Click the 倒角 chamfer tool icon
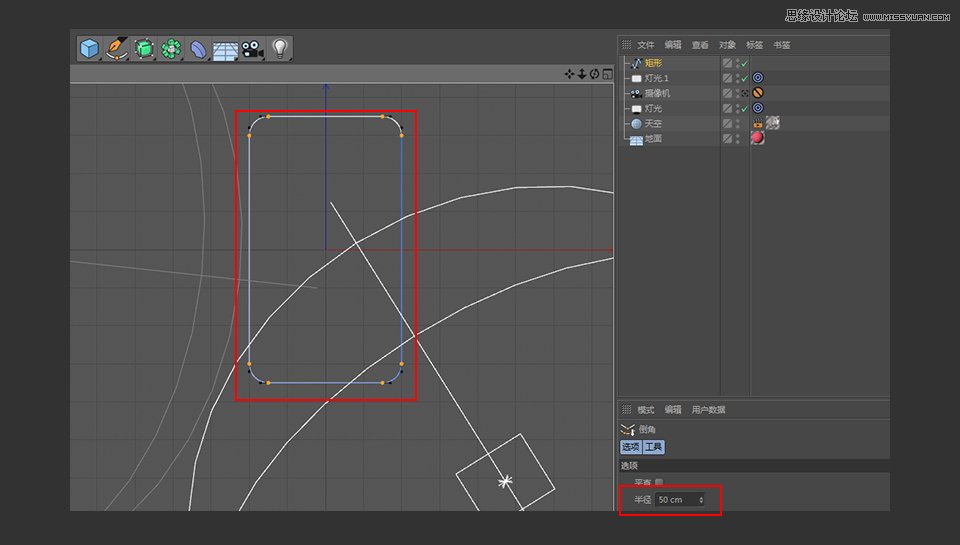This screenshot has width=960, height=545. pos(628,429)
